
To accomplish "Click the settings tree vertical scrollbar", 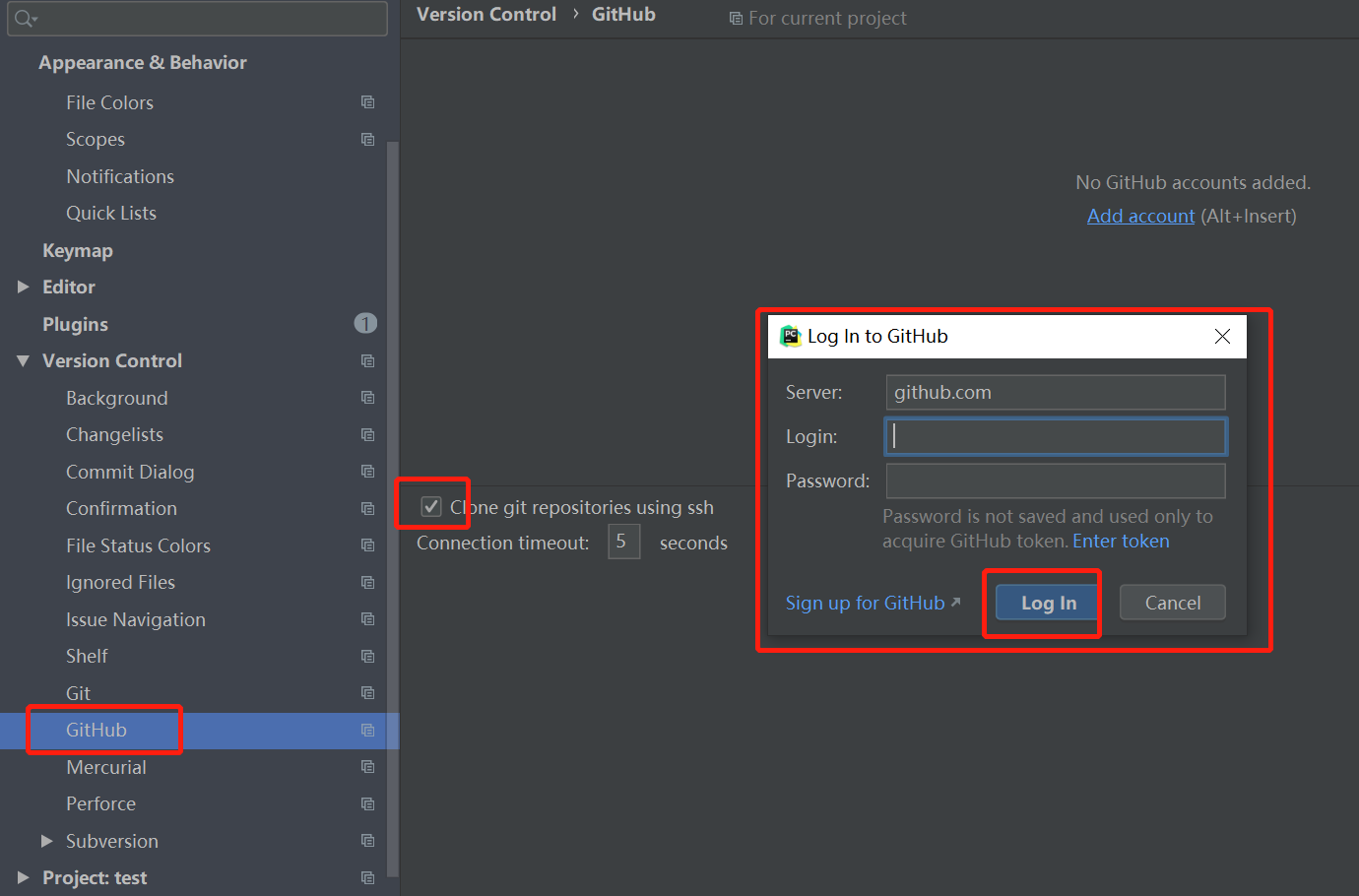I will (x=393, y=508).
